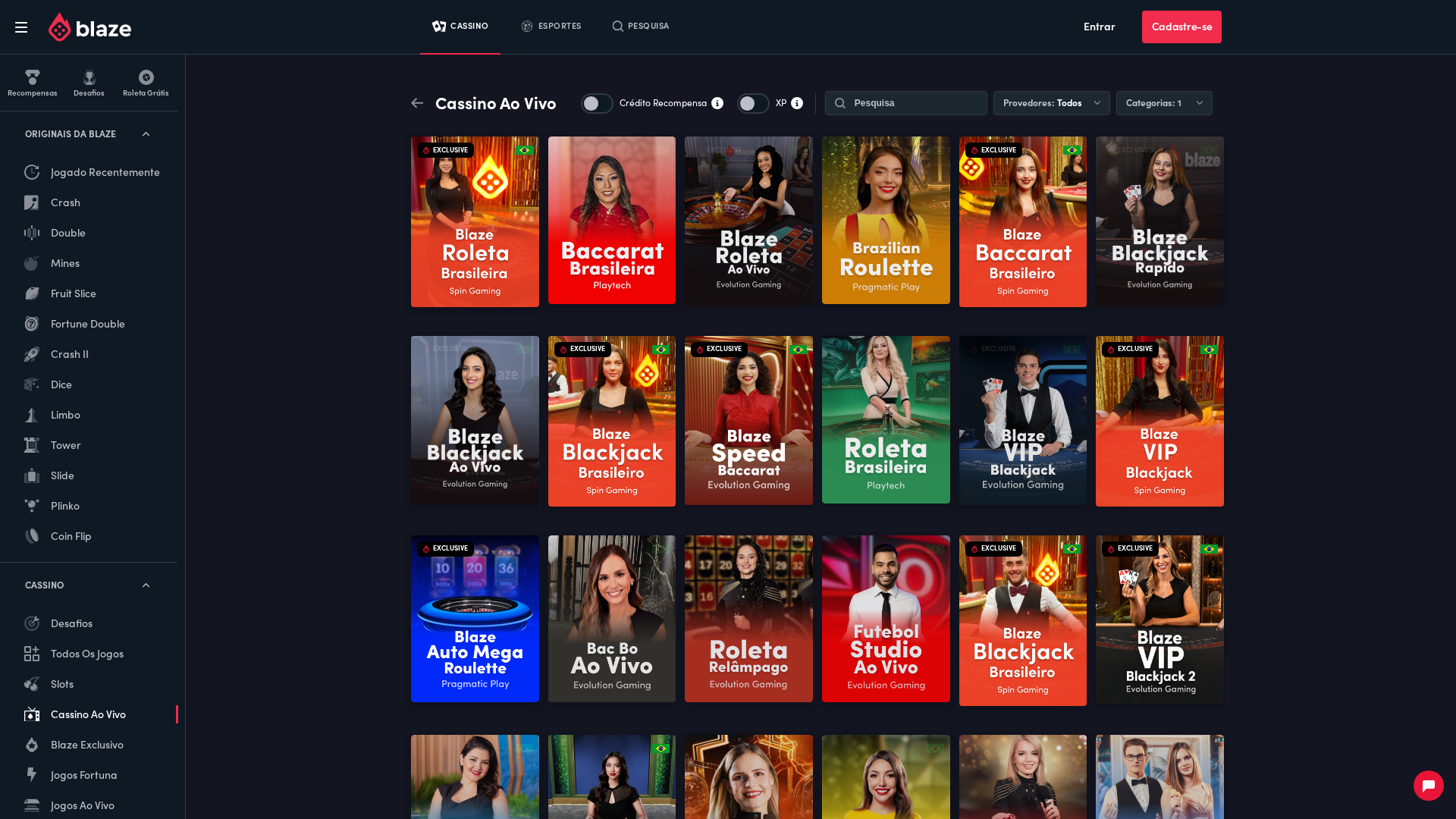The height and width of the screenshot is (819, 1456).
Task: Open the Categorias: 1 dropdown
Action: 1164,103
